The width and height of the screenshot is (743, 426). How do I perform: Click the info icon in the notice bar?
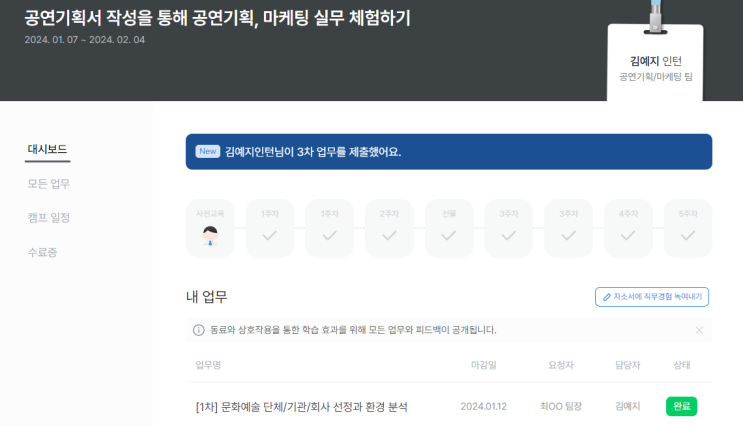pyautogui.click(x=198, y=330)
